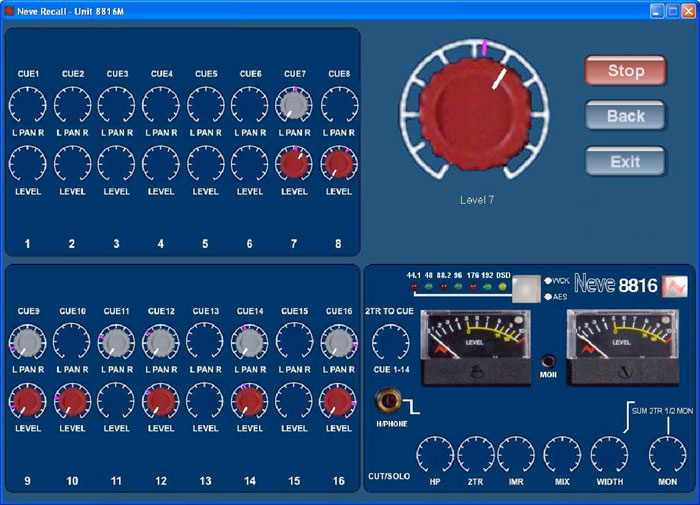Toggle the AES clock indicator
700x505 pixels.
[x=548, y=296]
